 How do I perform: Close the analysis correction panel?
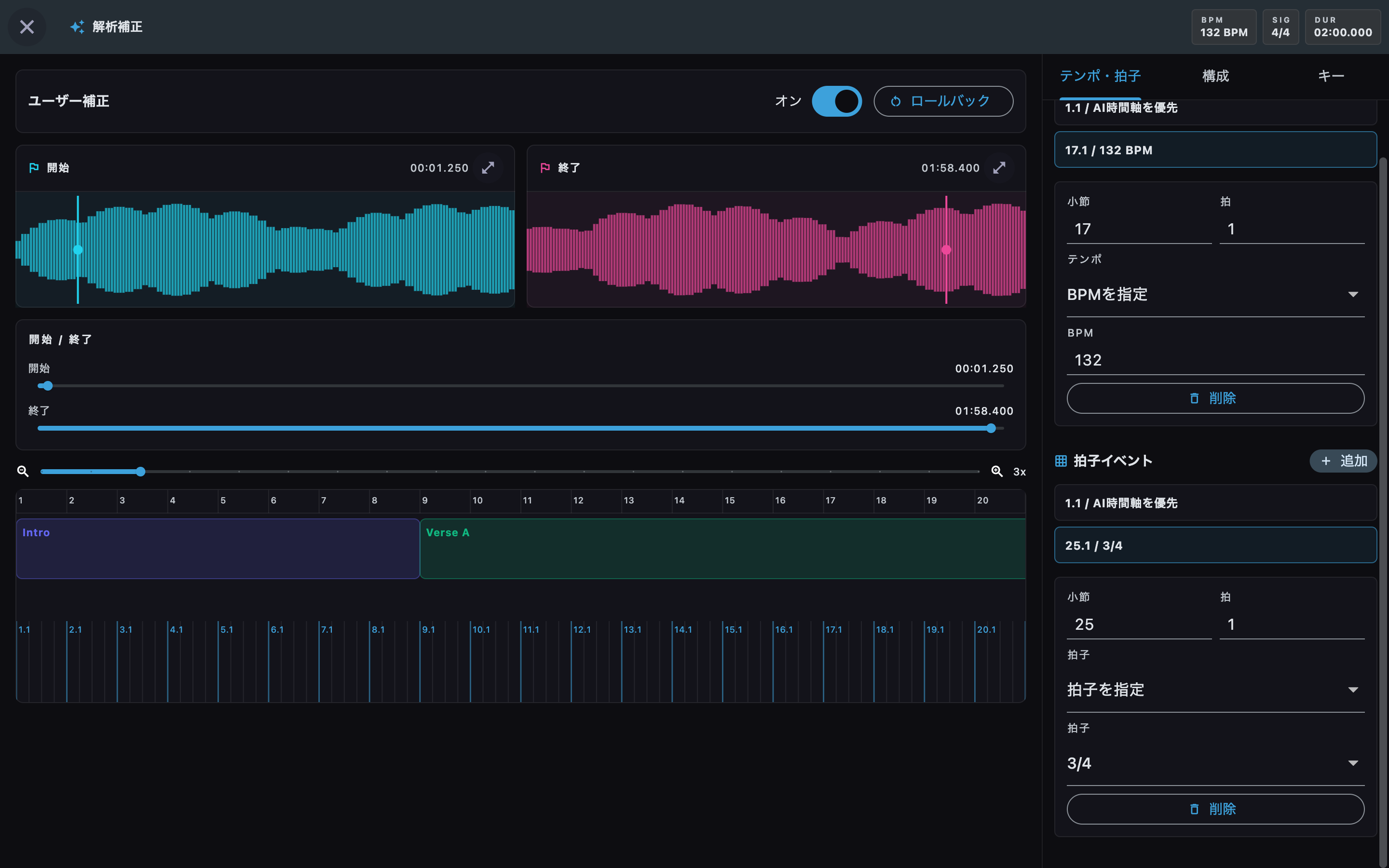(x=27, y=27)
